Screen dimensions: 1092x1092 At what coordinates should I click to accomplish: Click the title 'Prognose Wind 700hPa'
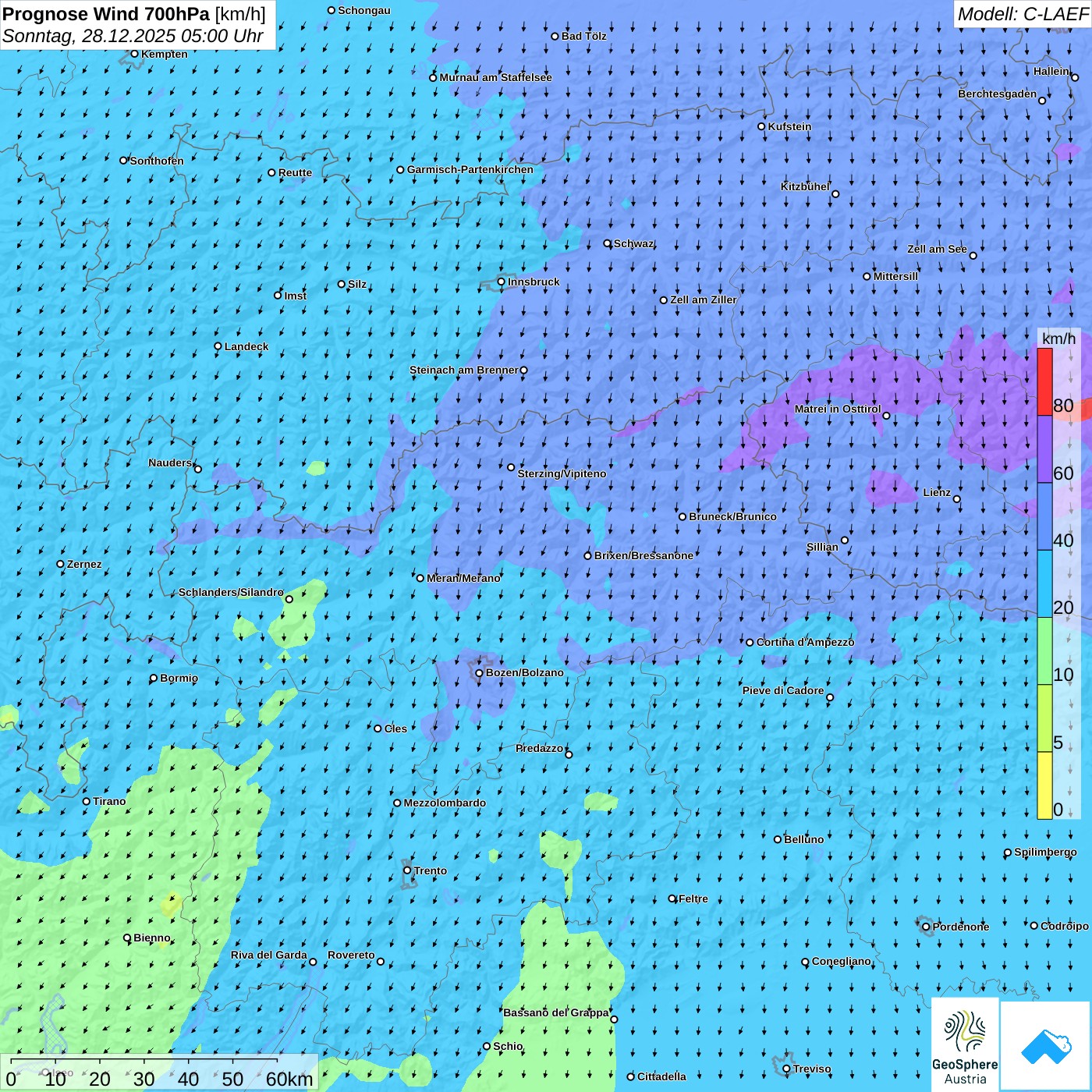point(106,14)
